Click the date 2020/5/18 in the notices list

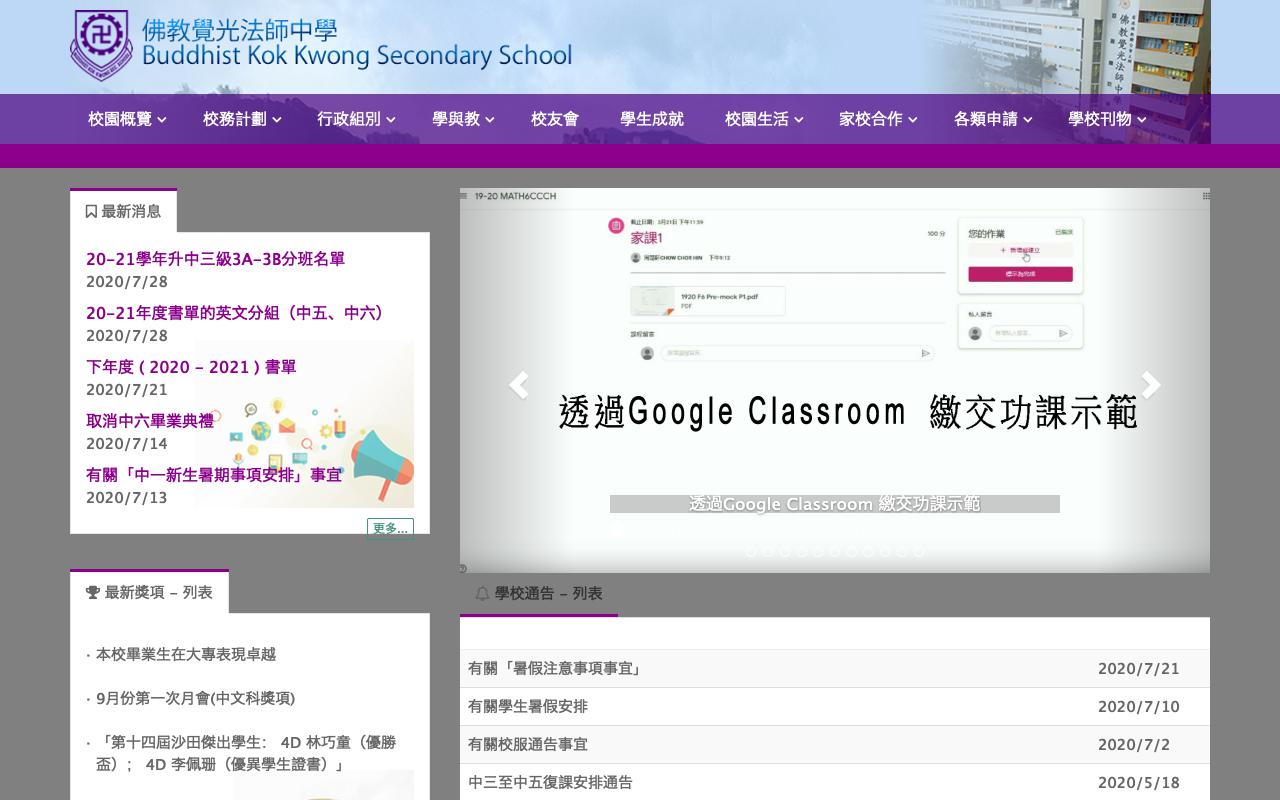(x=1139, y=783)
